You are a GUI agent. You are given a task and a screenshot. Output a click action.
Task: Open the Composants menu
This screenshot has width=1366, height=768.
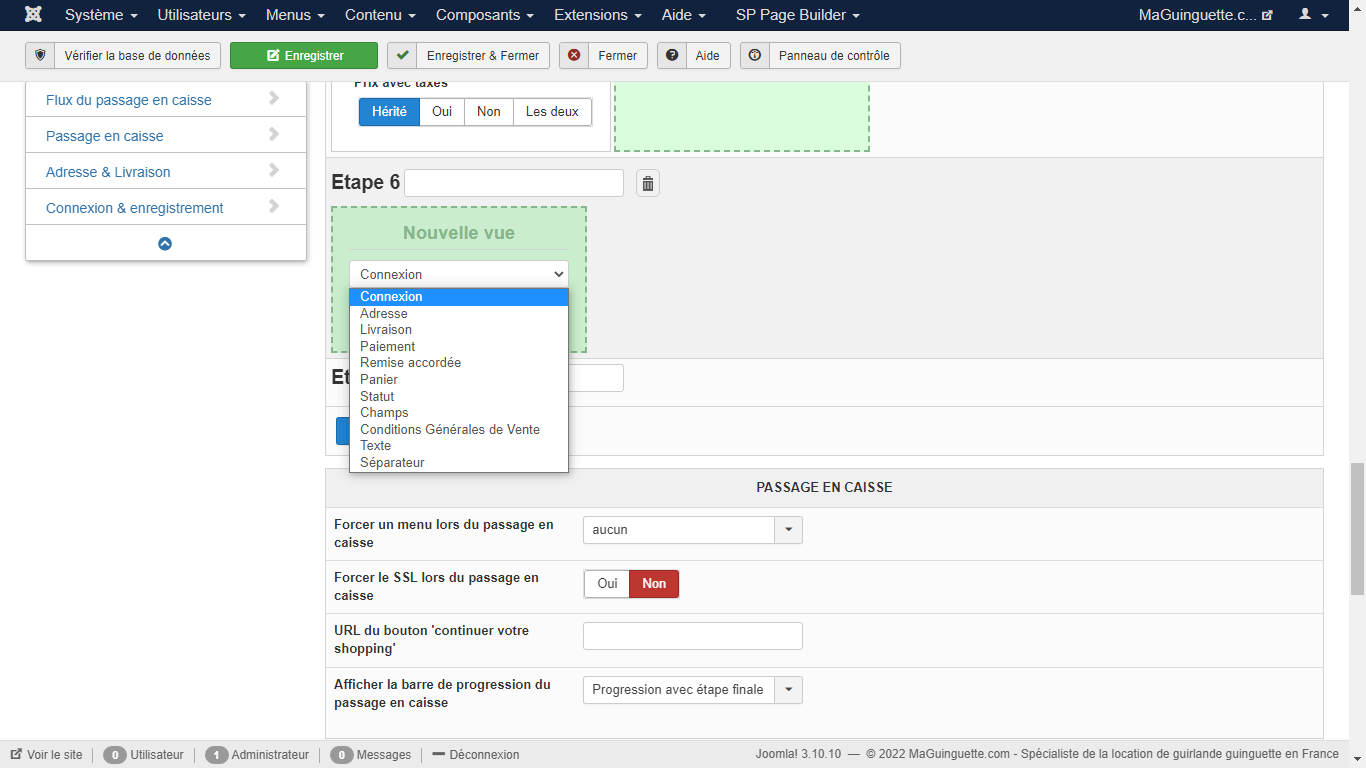pyautogui.click(x=485, y=15)
